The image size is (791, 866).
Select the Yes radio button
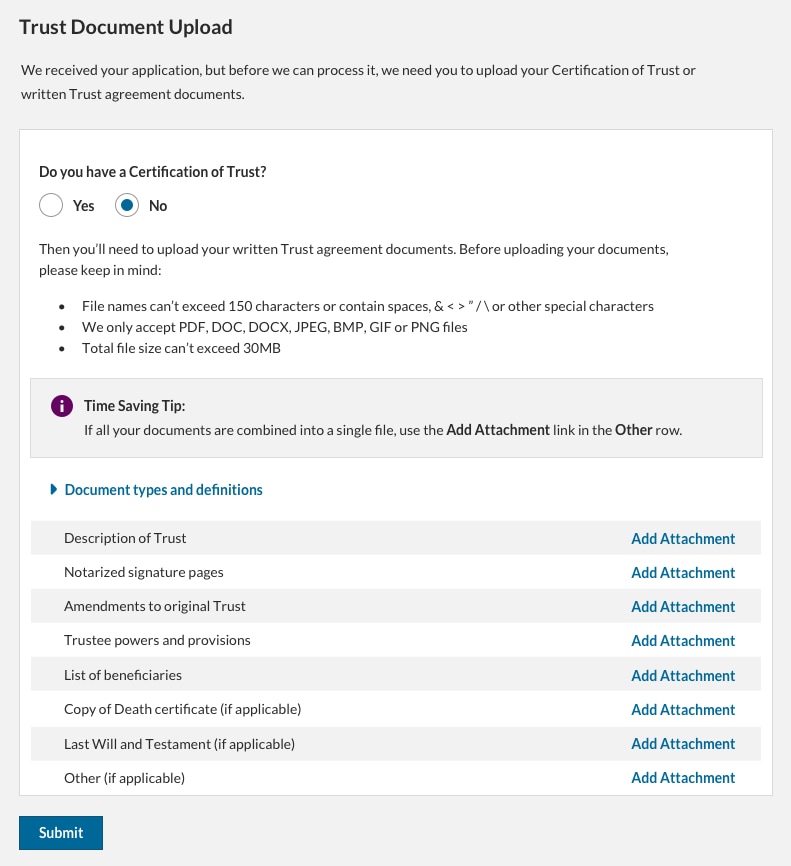[x=52, y=205]
